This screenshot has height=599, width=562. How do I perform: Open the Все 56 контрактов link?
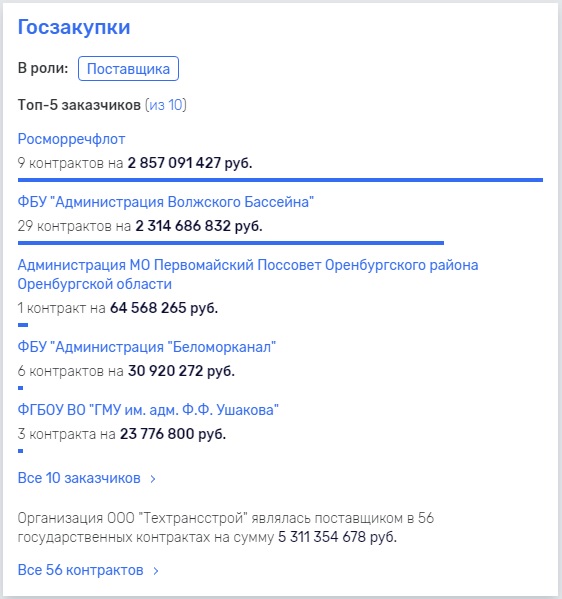coord(81,570)
